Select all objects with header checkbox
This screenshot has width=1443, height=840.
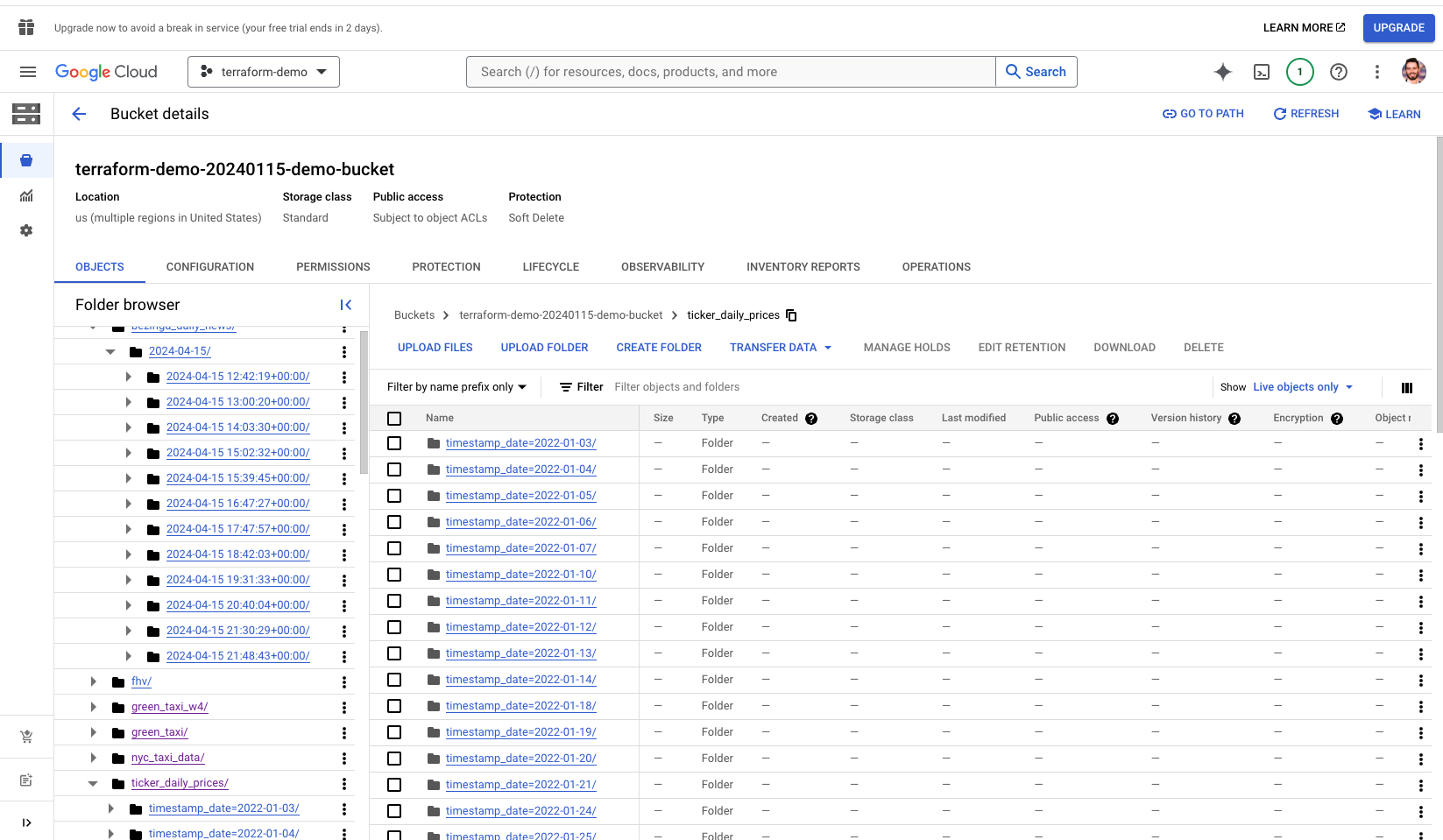[x=394, y=419]
